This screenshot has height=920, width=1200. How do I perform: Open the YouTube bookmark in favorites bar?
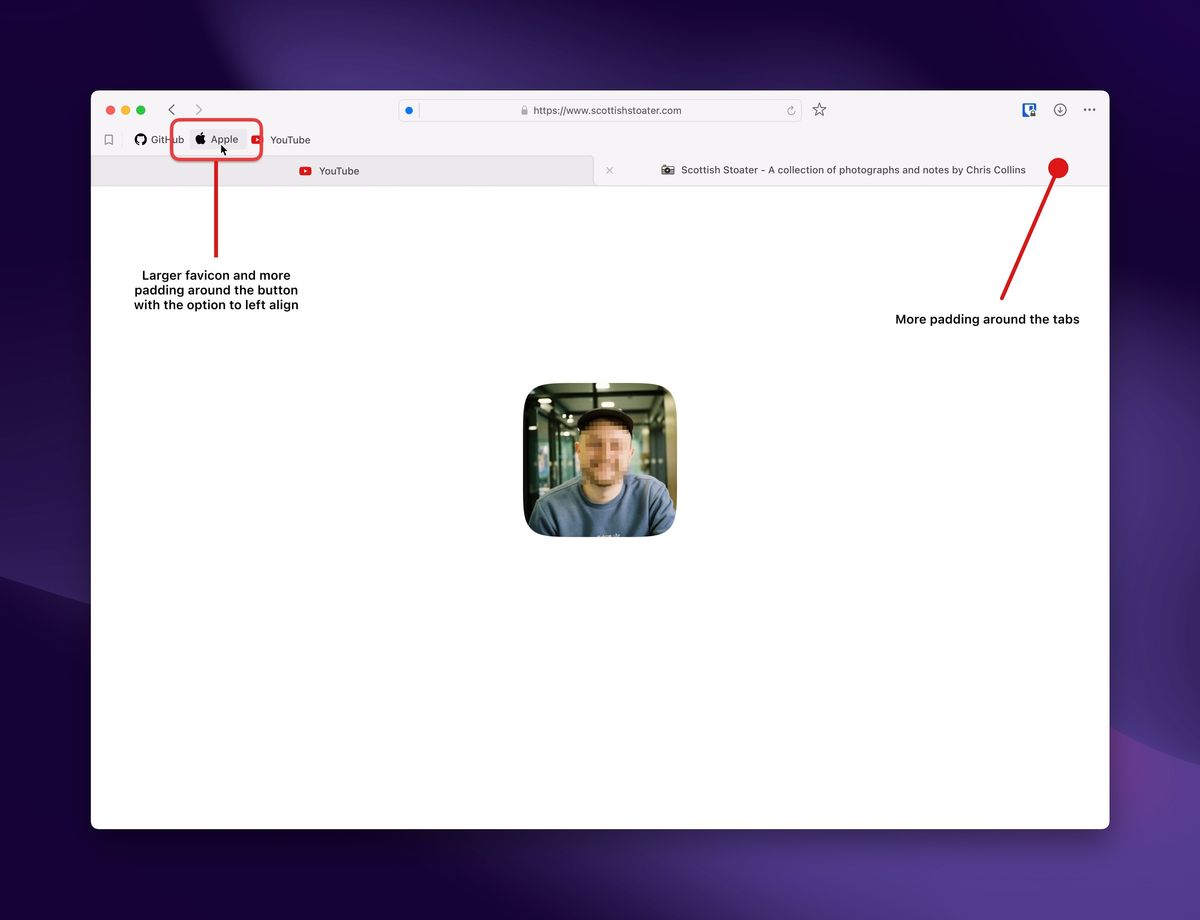(x=281, y=140)
